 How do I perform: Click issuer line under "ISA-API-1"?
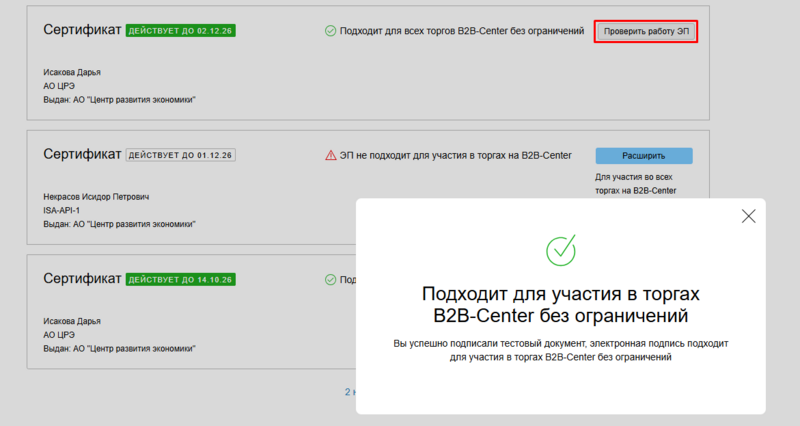click(119, 224)
